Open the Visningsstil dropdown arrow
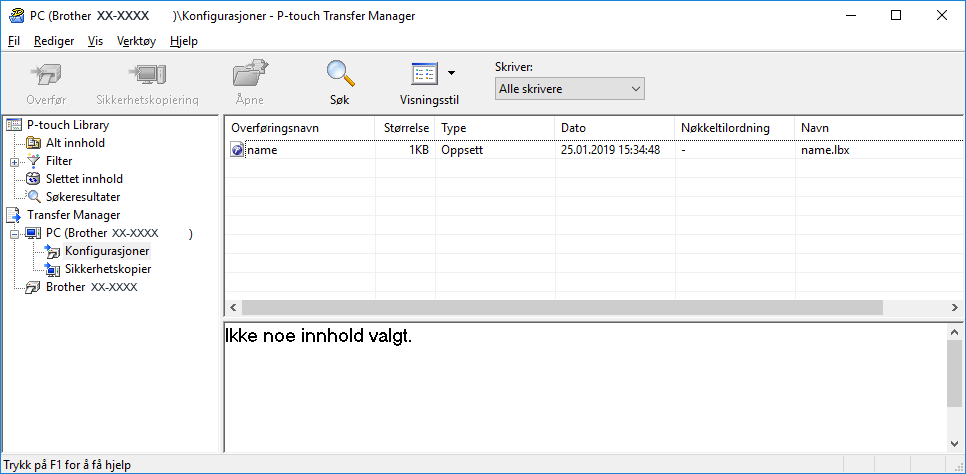 (452, 73)
